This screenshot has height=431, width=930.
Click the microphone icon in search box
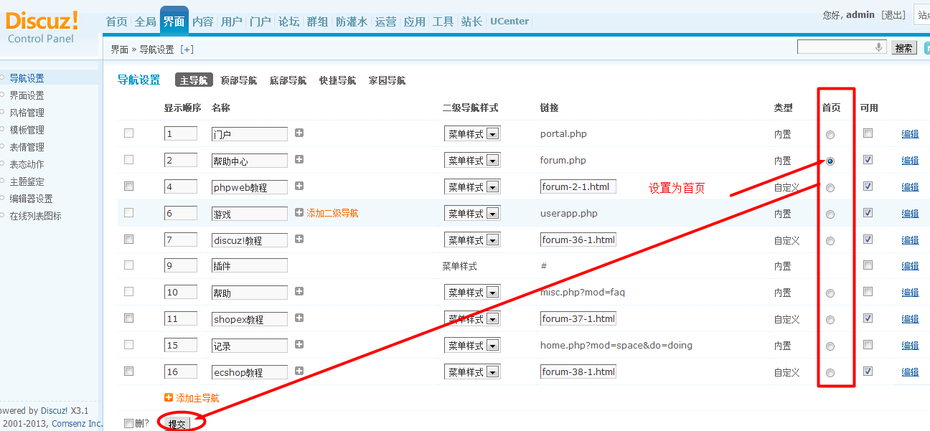(879, 47)
